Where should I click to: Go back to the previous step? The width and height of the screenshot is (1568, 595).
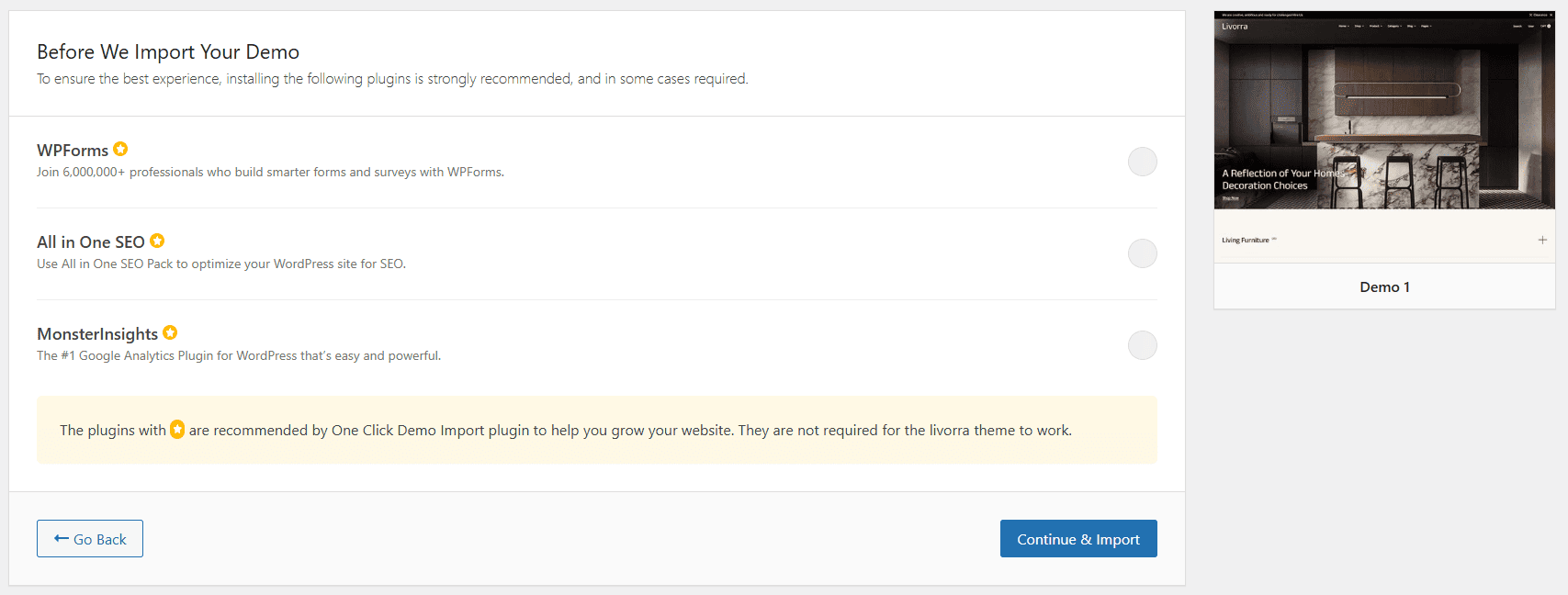pos(90,539)
